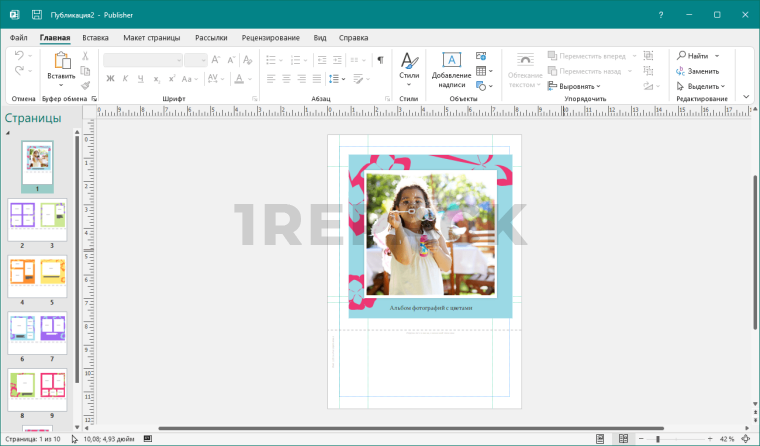760x446 pixels.
Task: Click the Replace (Заменить) icon
Action: coord(682,71)
